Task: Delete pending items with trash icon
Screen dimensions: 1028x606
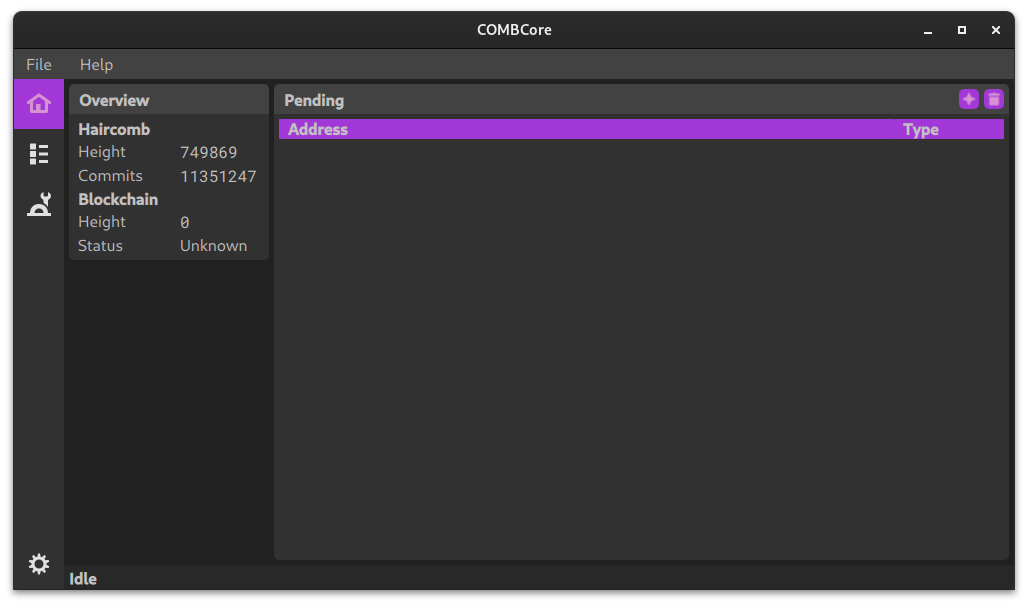Action: pyautogui.click(x=994, y=100)
